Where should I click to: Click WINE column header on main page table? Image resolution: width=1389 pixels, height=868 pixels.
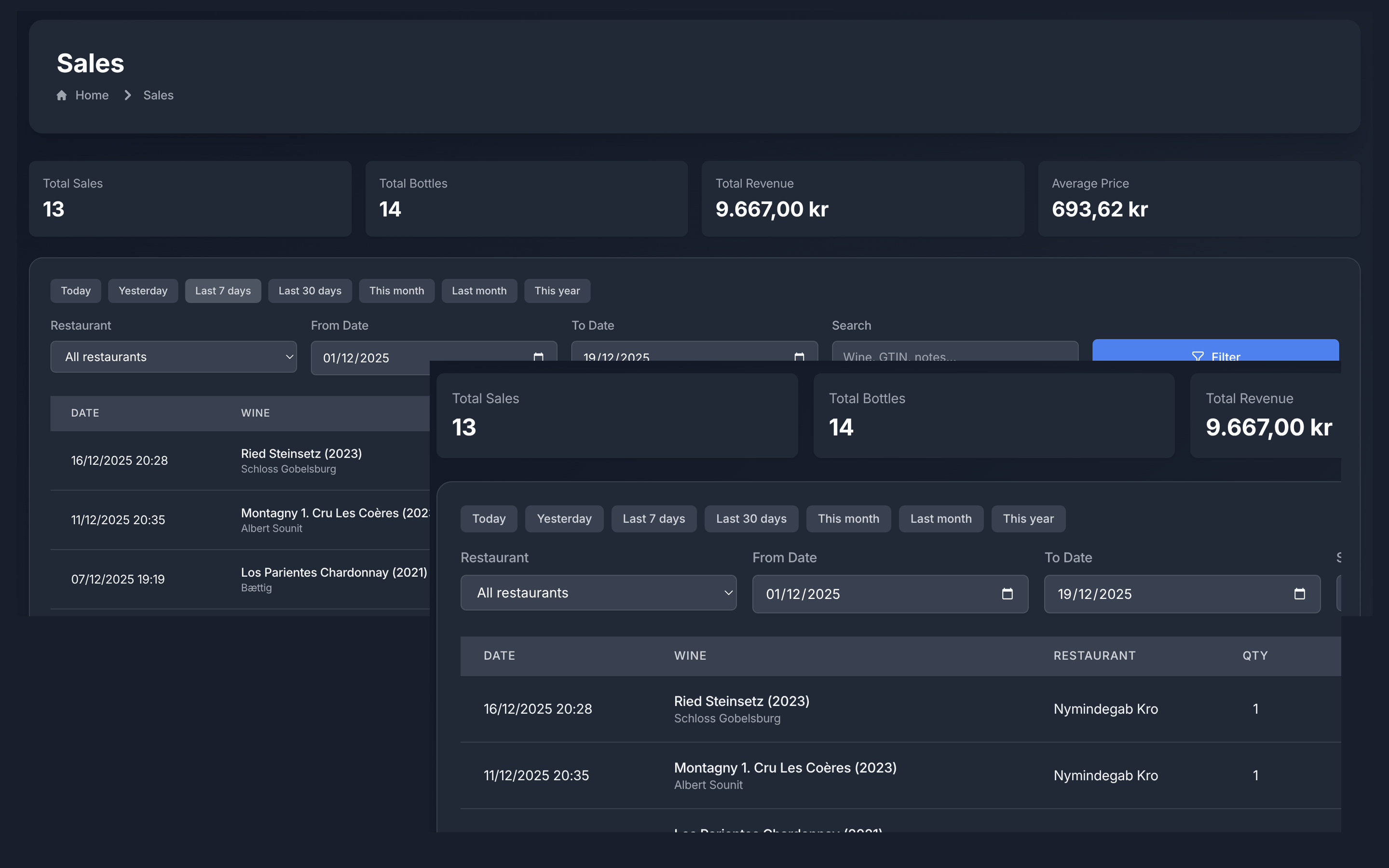[x=256, y=413]
